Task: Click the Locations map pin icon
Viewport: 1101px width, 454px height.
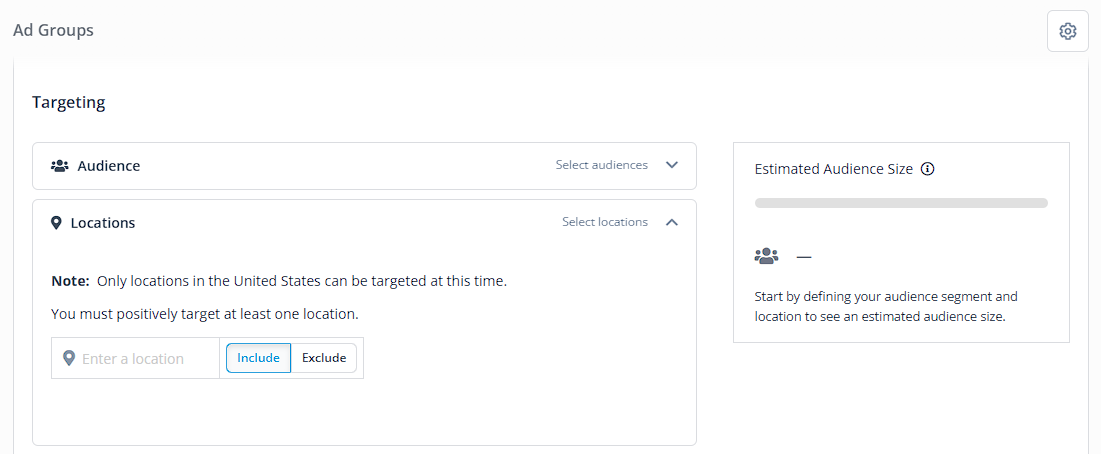Action: 57,223
